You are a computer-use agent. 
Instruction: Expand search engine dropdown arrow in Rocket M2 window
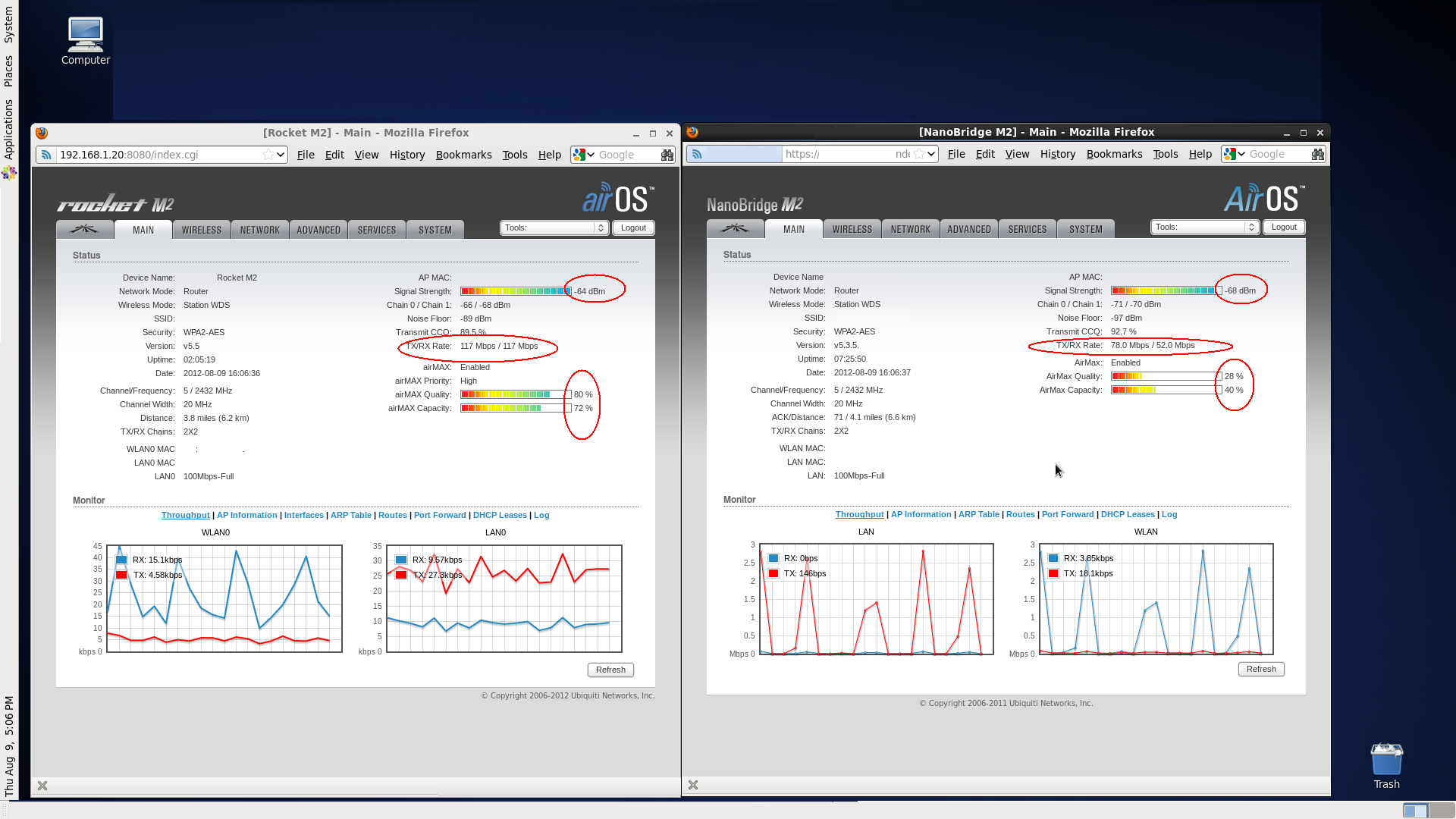pyautogui.click(x=591, y=155)
